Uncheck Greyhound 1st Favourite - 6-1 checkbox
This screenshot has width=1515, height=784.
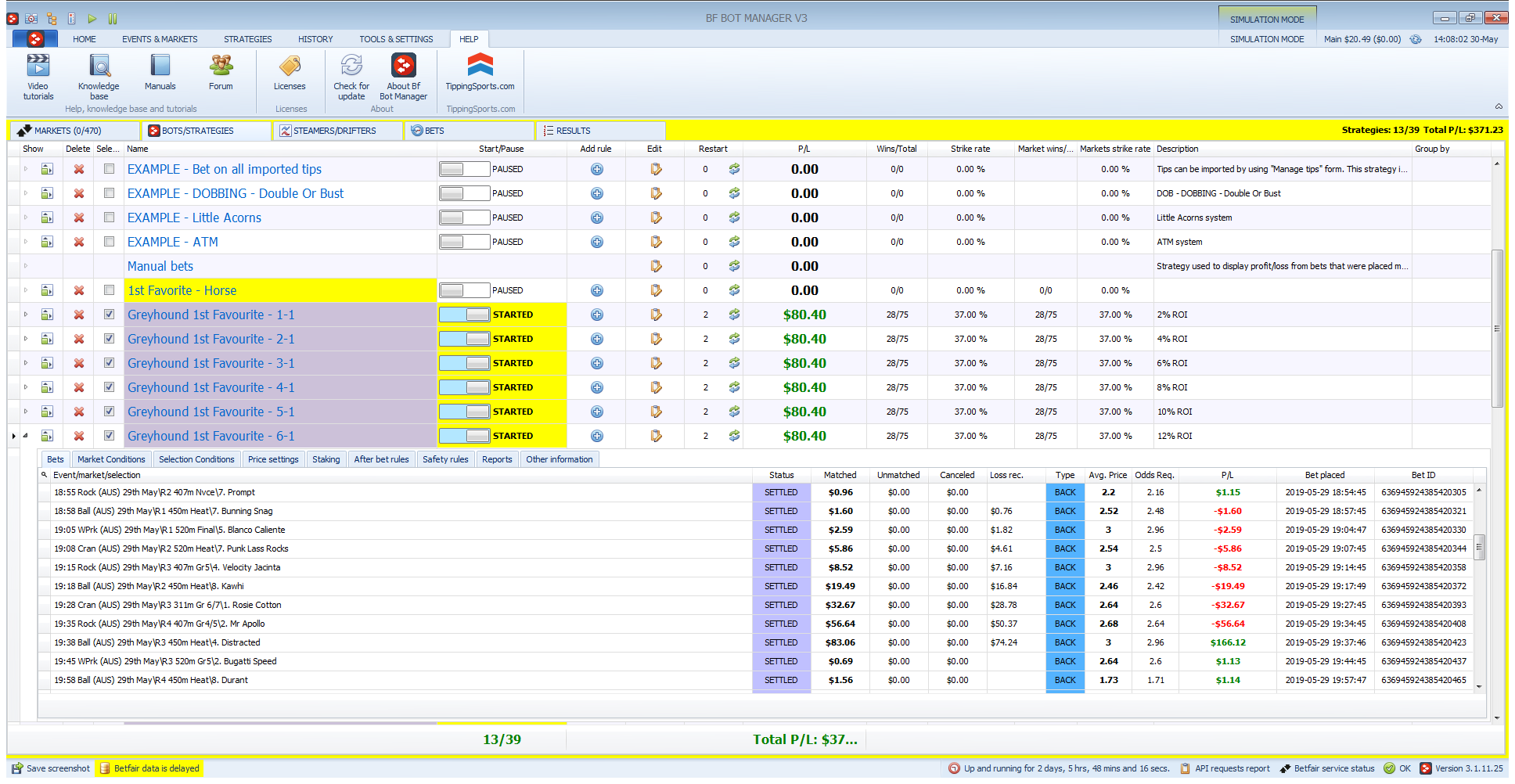click(109, 436)
